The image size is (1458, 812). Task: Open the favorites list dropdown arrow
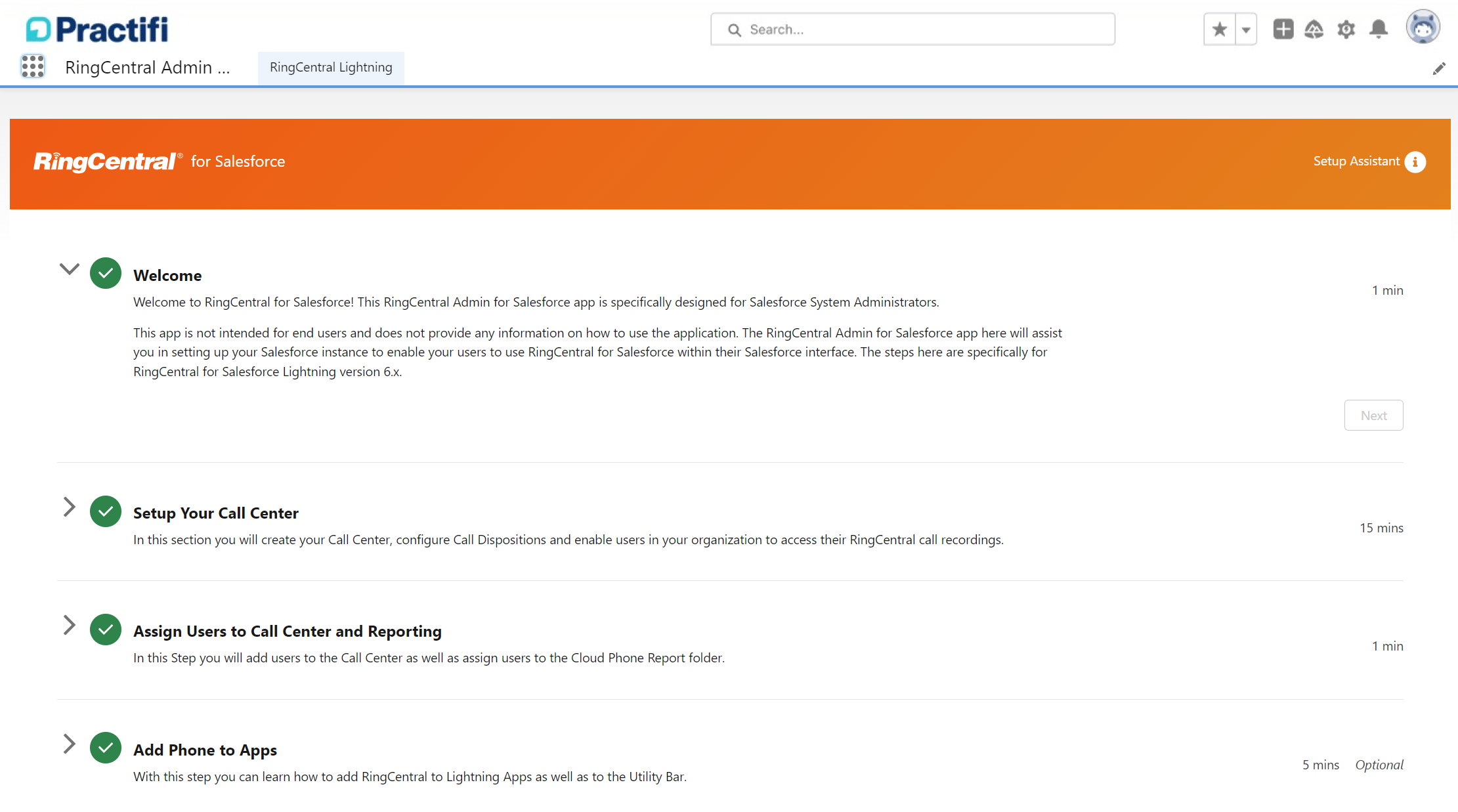point(1246,30)
